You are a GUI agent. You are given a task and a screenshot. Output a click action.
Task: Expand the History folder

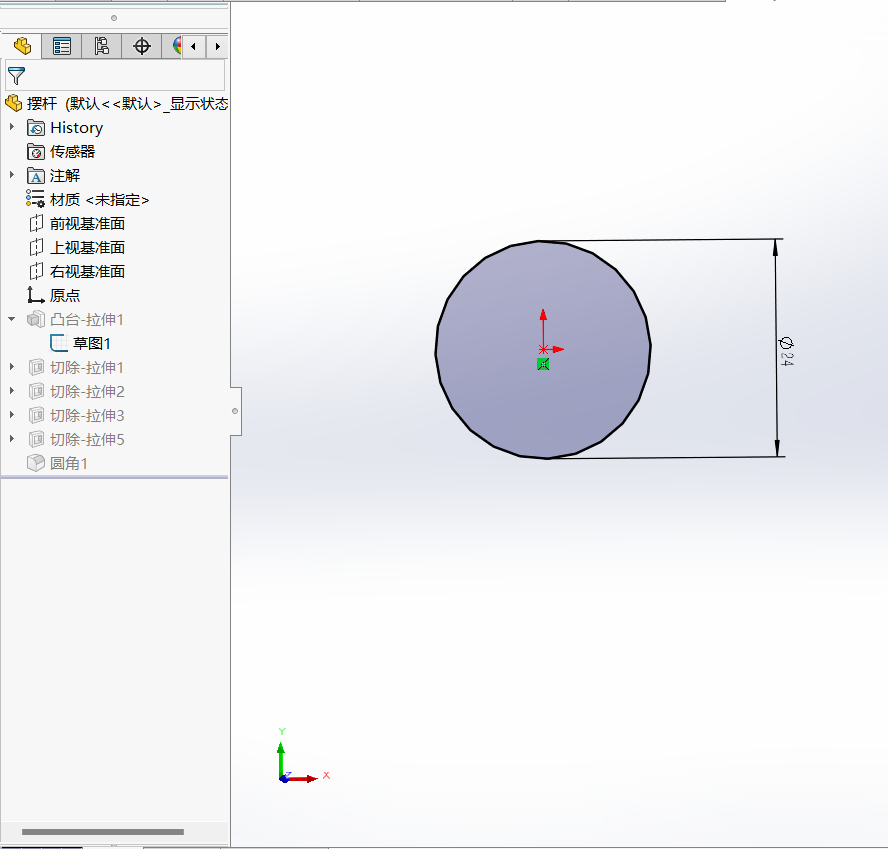tap(12, 127)
